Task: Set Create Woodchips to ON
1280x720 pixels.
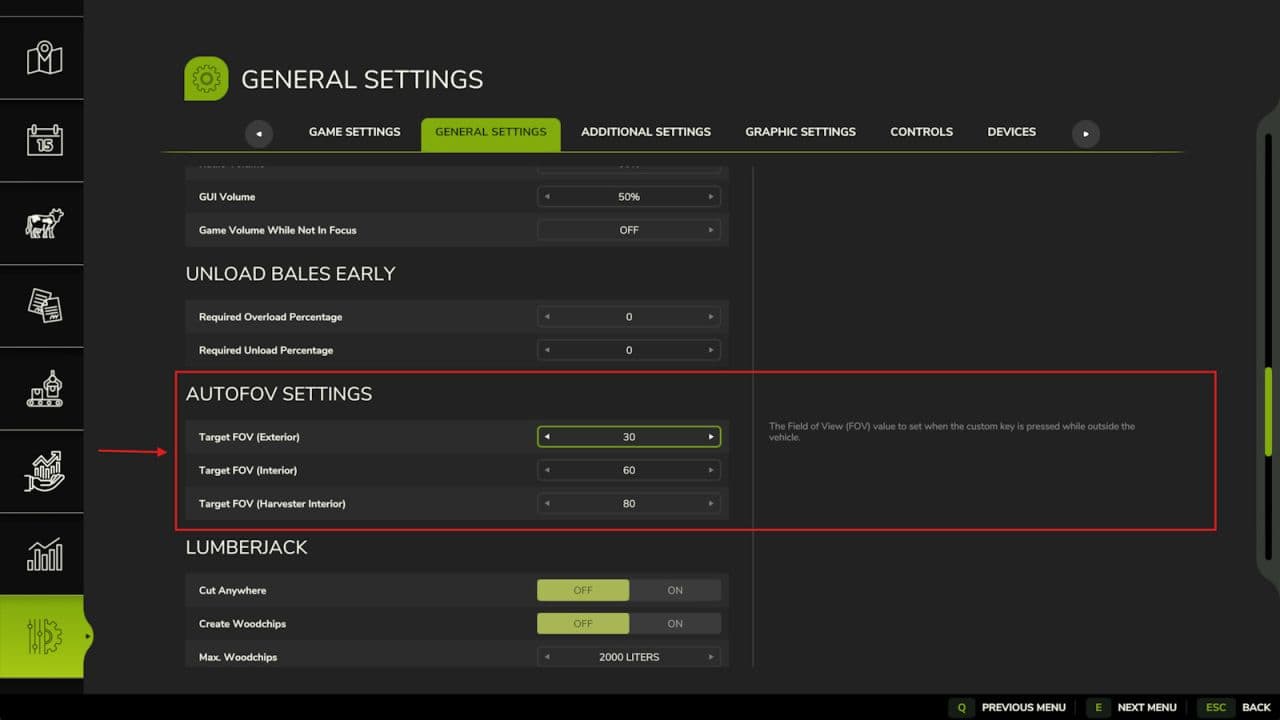Action: click(x=675, y=624)
